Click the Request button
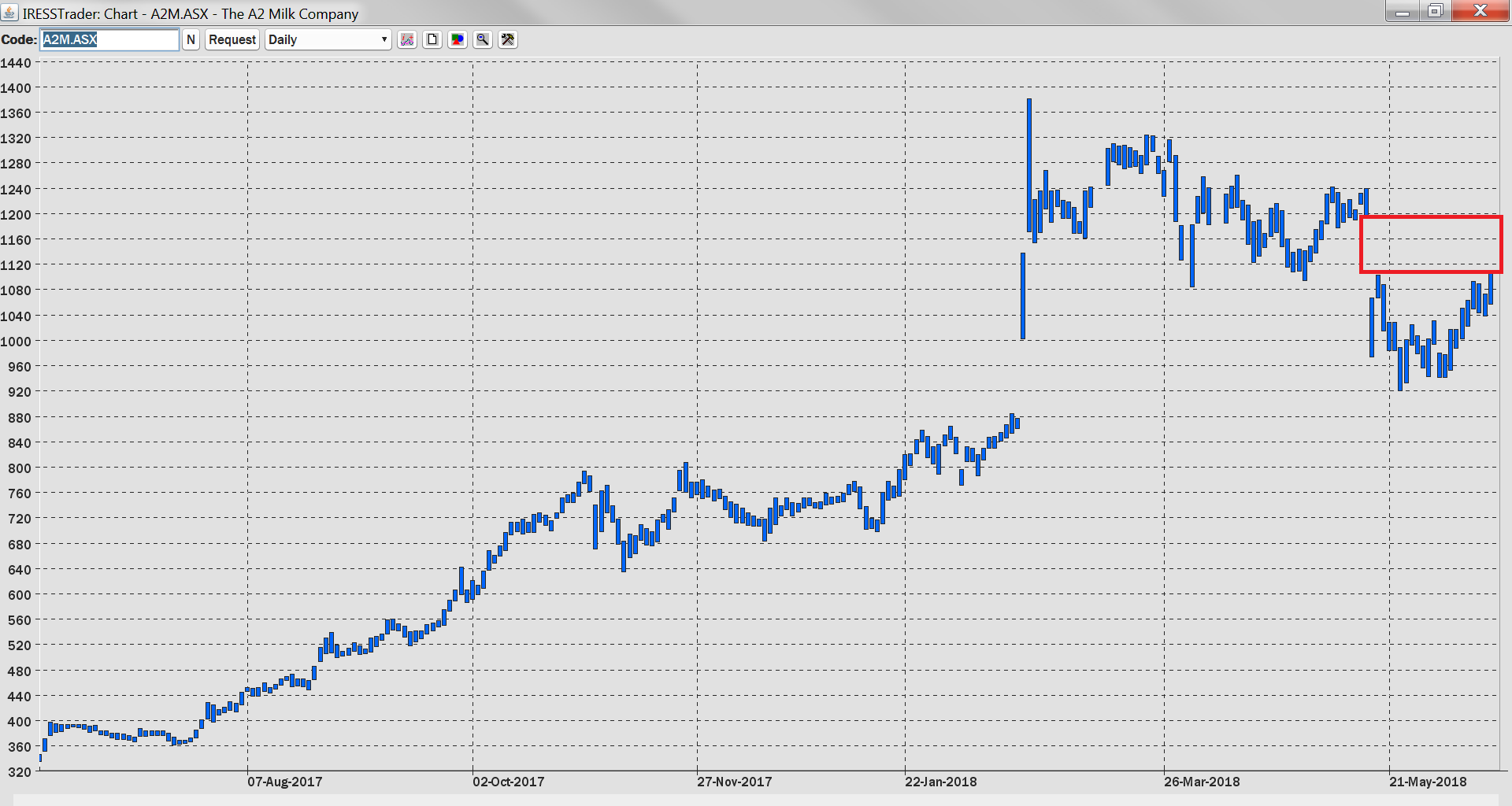 [232, 39]
